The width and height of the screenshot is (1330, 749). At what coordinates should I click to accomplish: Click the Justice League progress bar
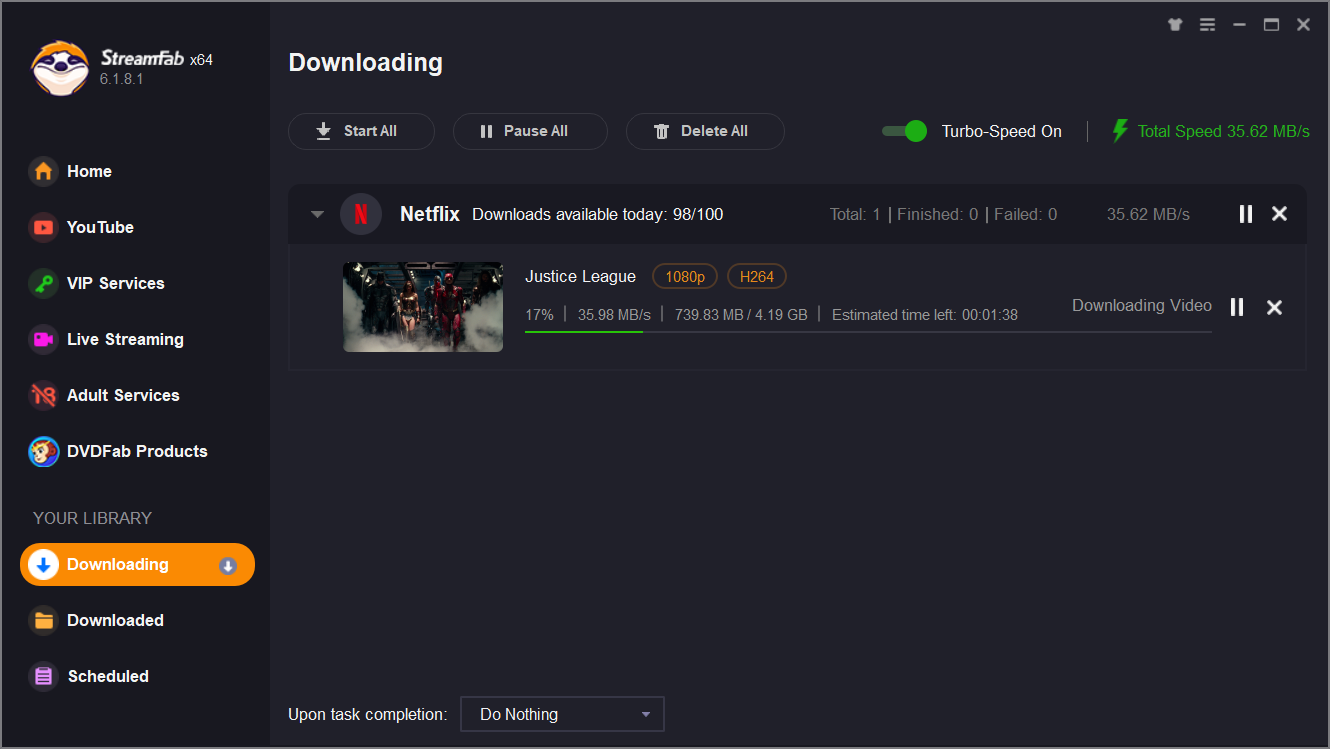(868, 332)
